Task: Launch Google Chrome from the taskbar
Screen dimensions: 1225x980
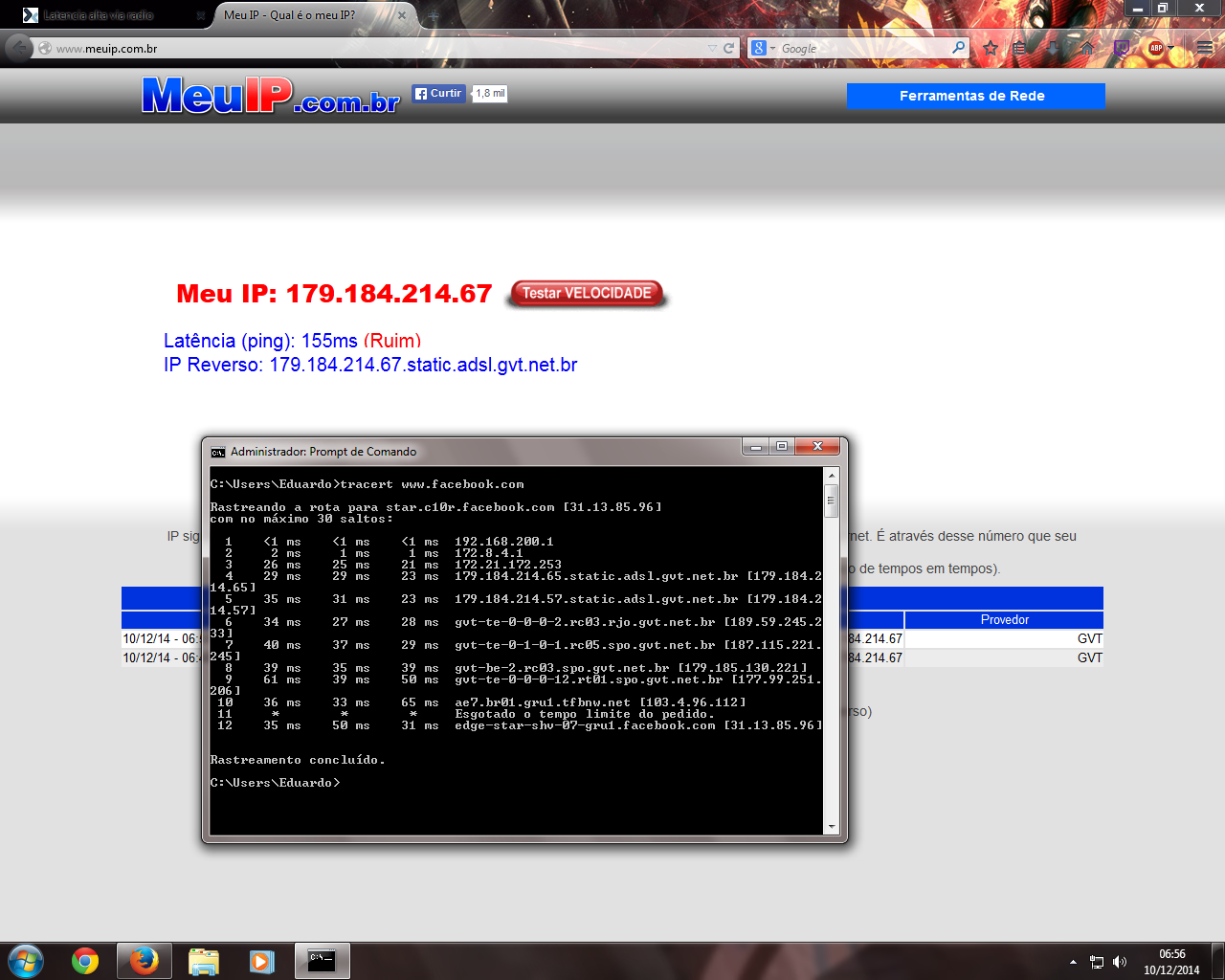Action: 85,961
